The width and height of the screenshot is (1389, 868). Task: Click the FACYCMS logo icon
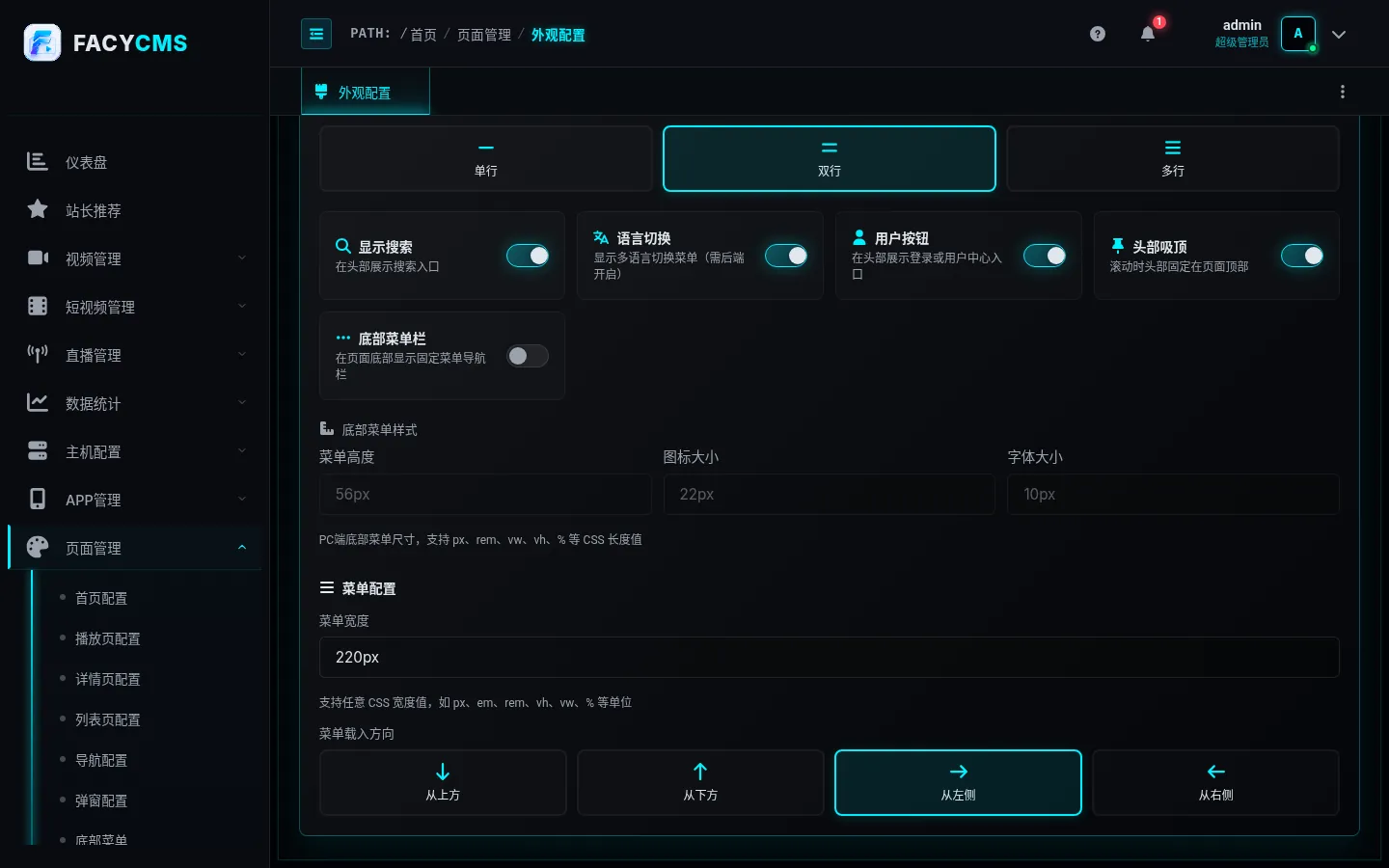coord(42,42)
